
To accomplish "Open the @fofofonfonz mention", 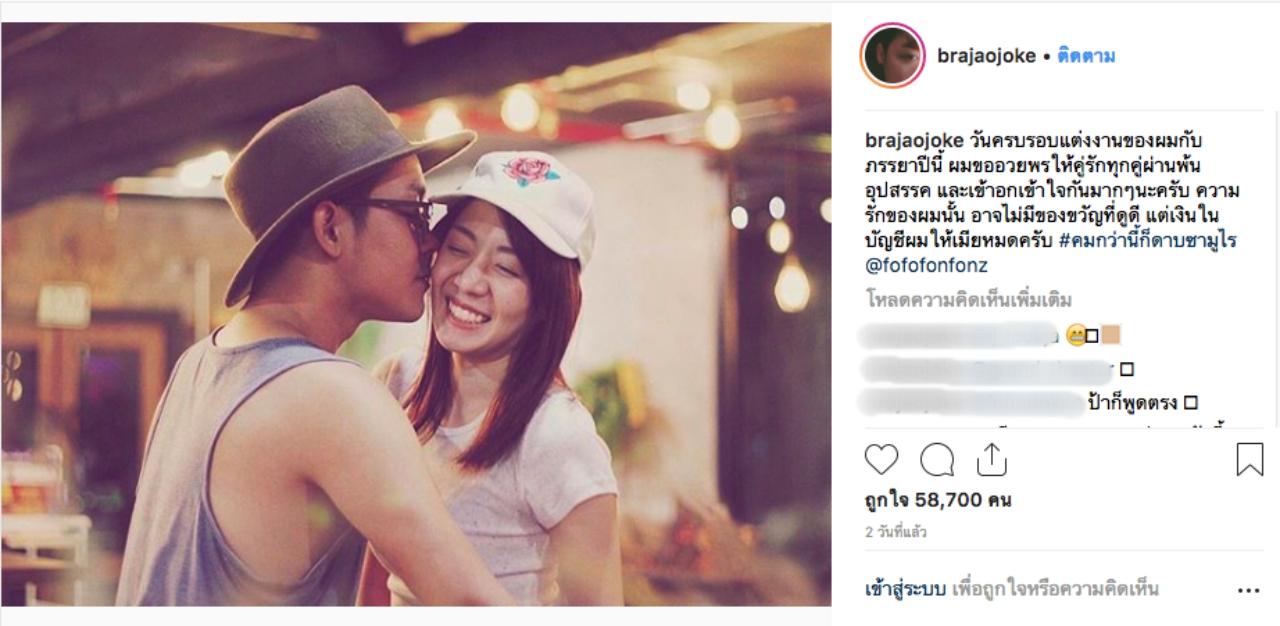I will pos(926,266).
